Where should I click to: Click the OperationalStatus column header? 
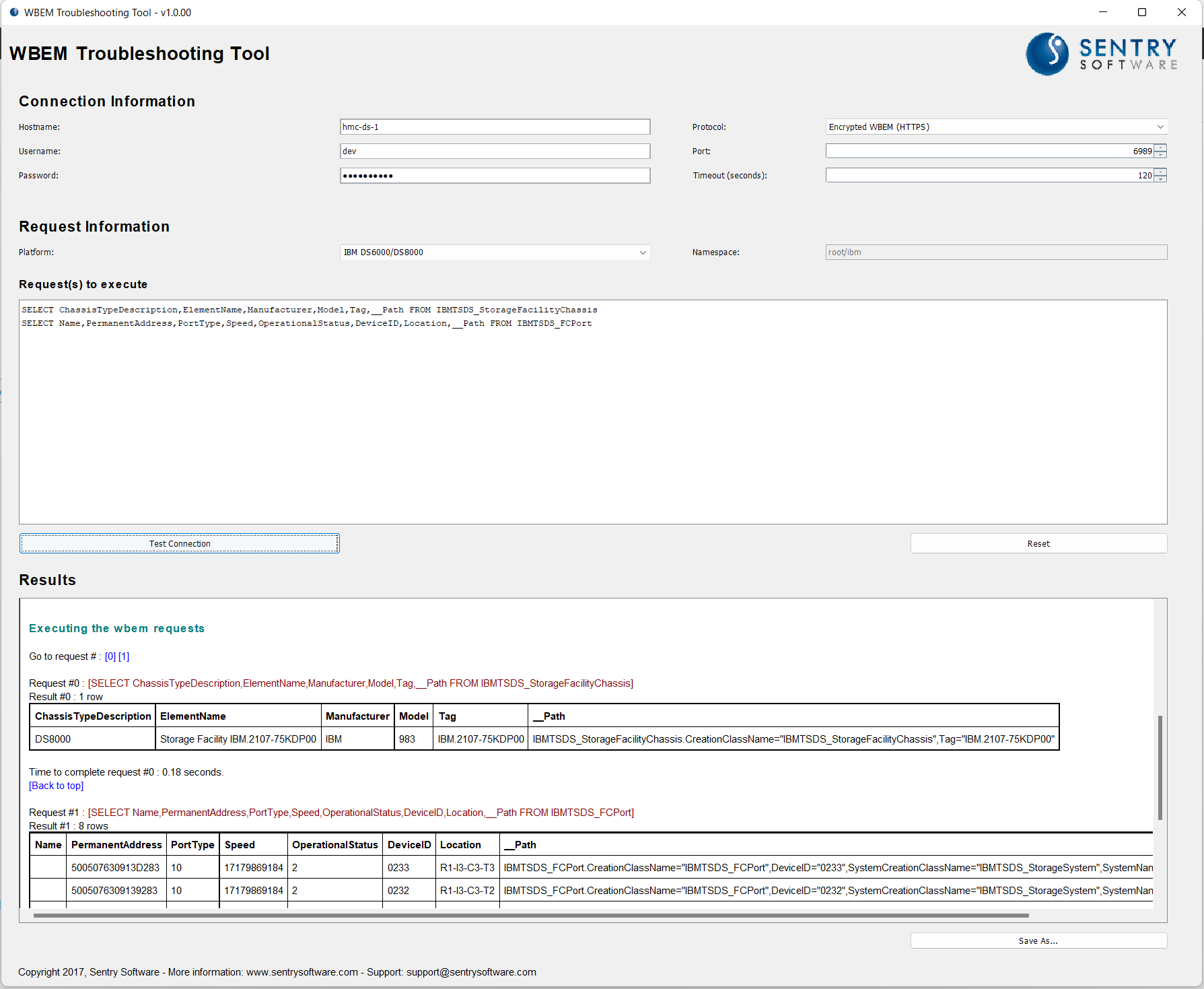(335, 845)
